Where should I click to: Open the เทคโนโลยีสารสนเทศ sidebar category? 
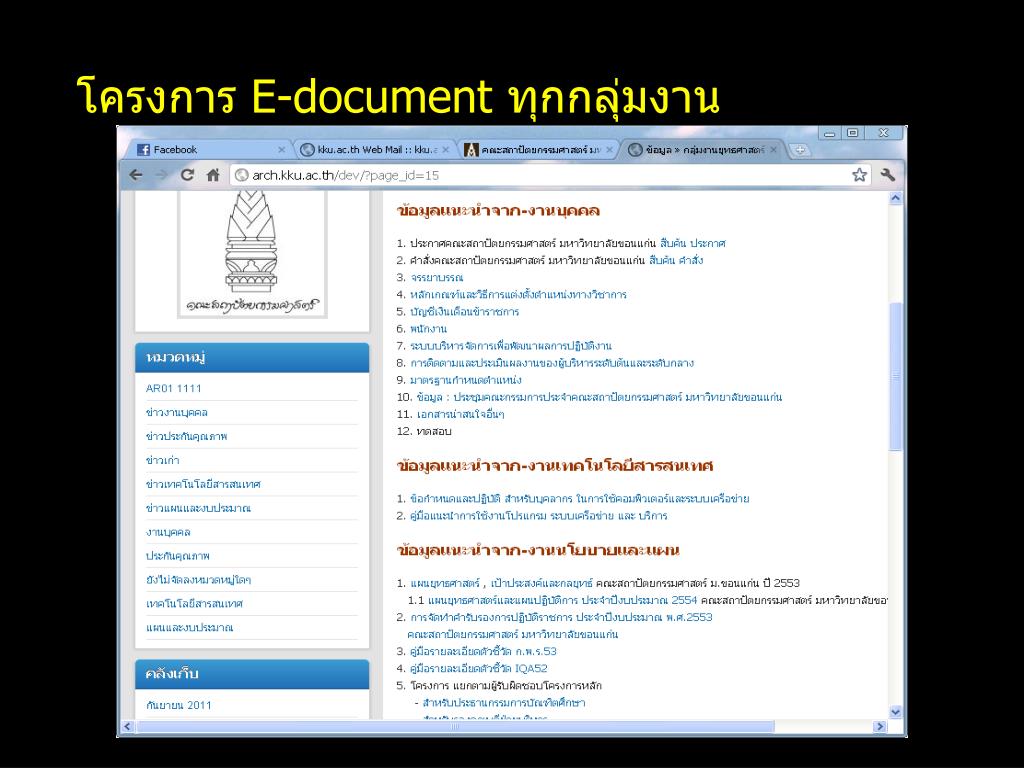(194, 604)
